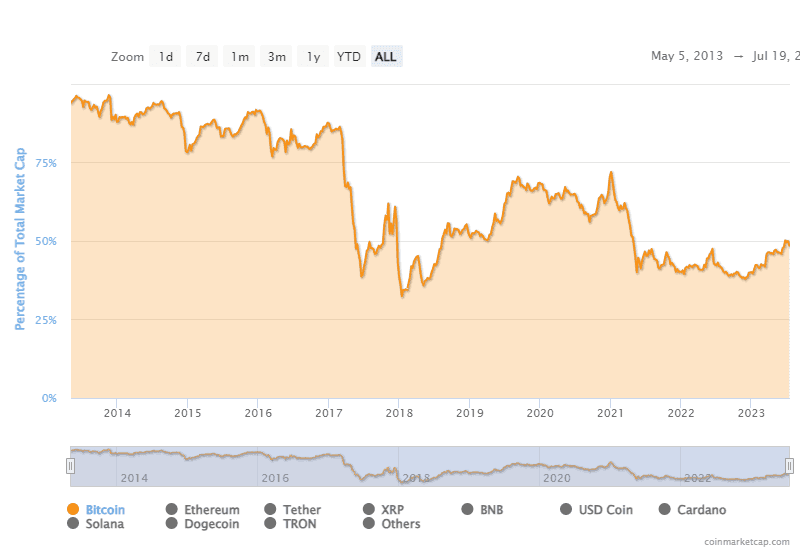Select the 1d zoom range
Image resolution: width=800 pixels, height=550 pixels.
click(x=165, y=57)
